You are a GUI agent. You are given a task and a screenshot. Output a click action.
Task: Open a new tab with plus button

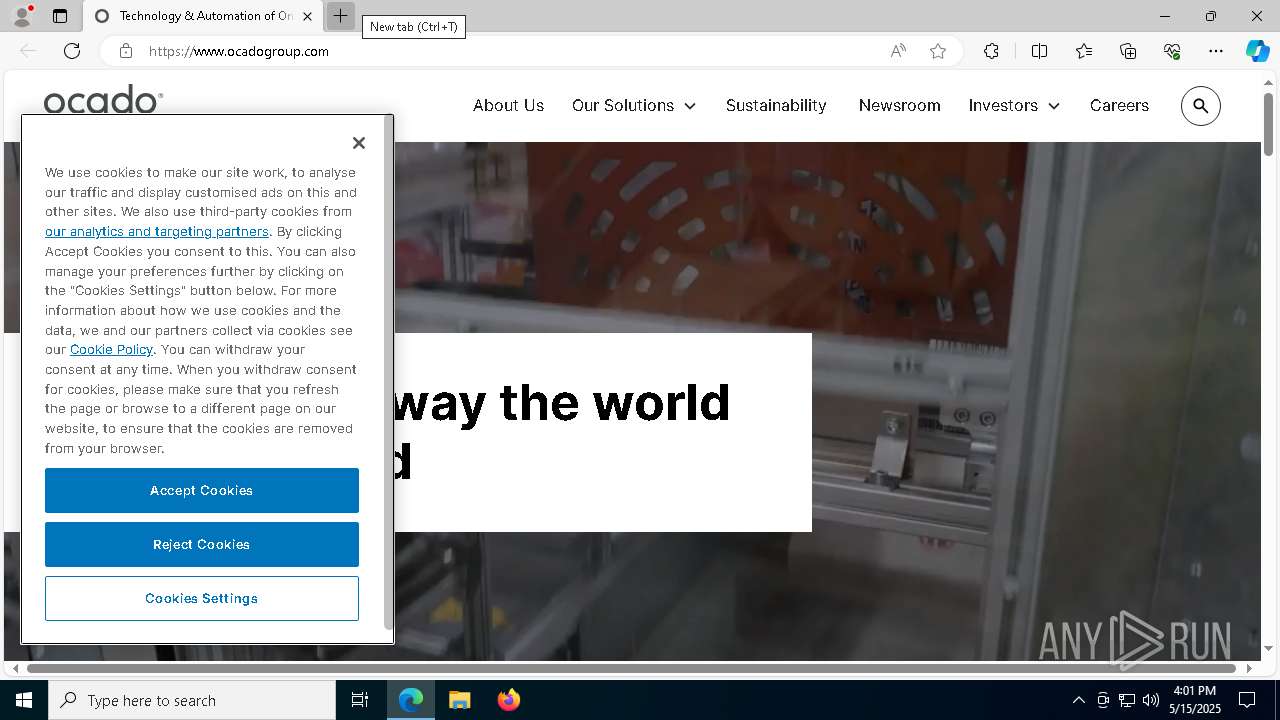click(340, 16)
